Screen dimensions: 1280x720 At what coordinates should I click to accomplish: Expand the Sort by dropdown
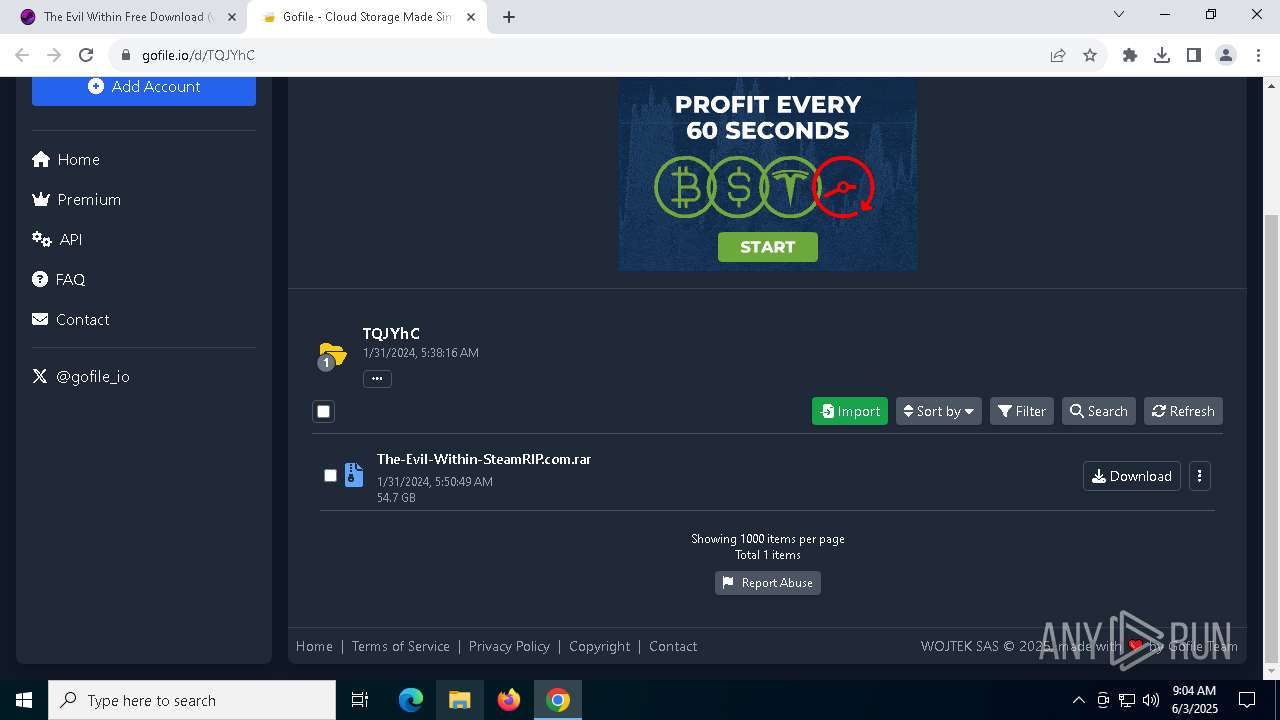pos(938,411)
